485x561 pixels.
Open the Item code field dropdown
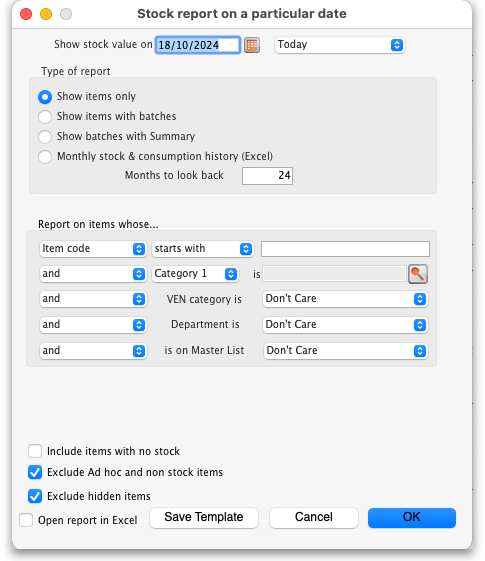click(x=93, y=249)
